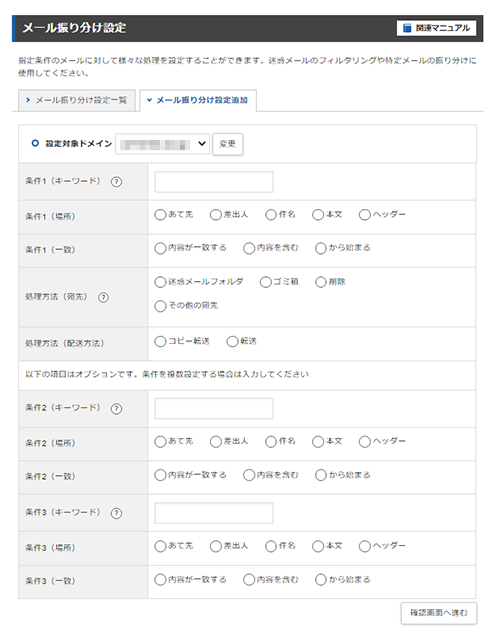Click help icon beside 条件3（キーワード）

[116, 513]
